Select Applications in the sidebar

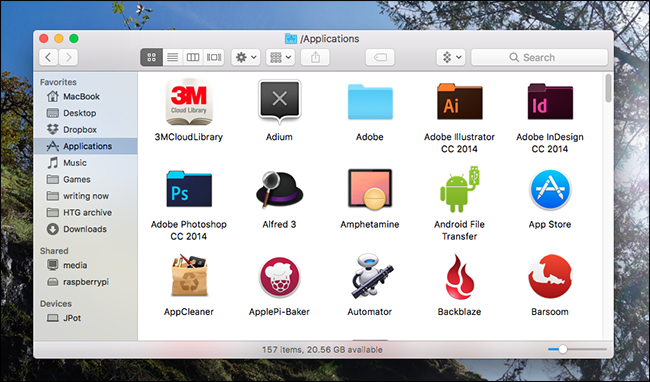pyautogui.click(x=86, y=146)
